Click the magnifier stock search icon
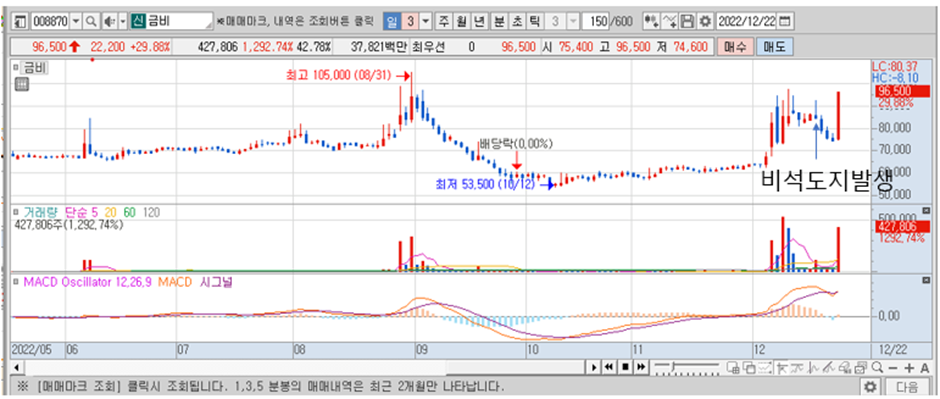Viewport: 940px width, 399px height. [x=91, y=22]
